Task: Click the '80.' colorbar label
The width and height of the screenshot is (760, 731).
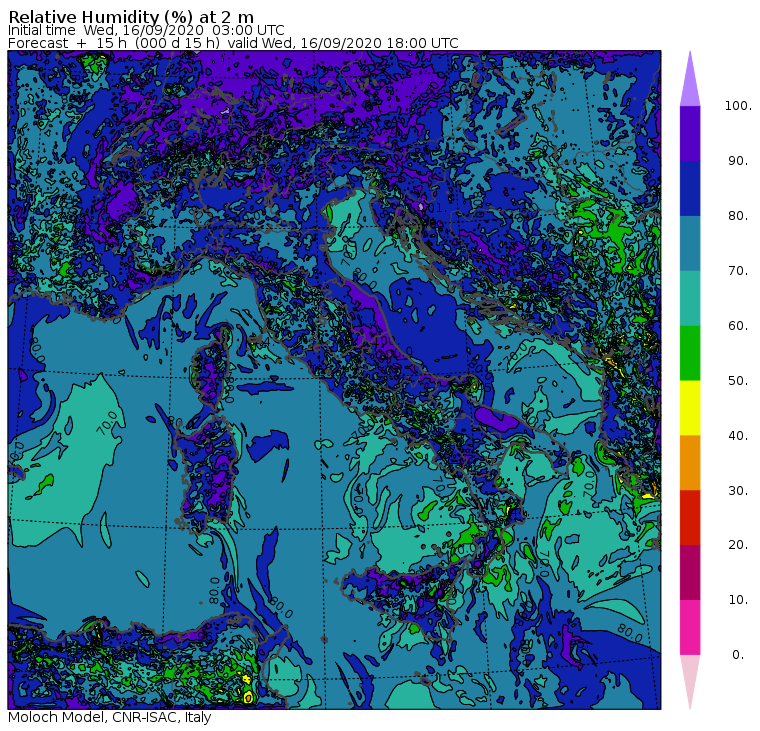Action: [738, 216]
